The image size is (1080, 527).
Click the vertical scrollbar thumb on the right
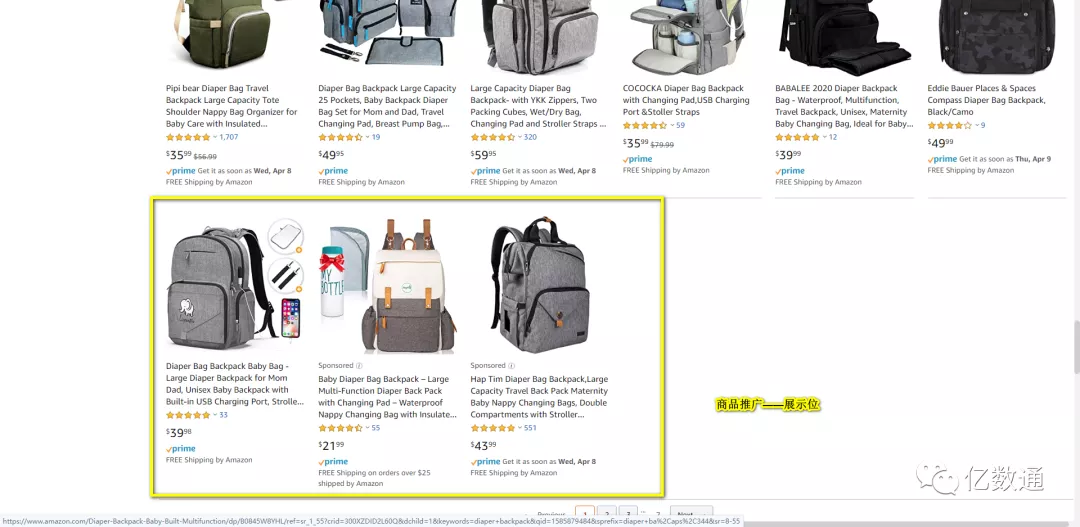pyautogui.click(x=1075, y=347)
